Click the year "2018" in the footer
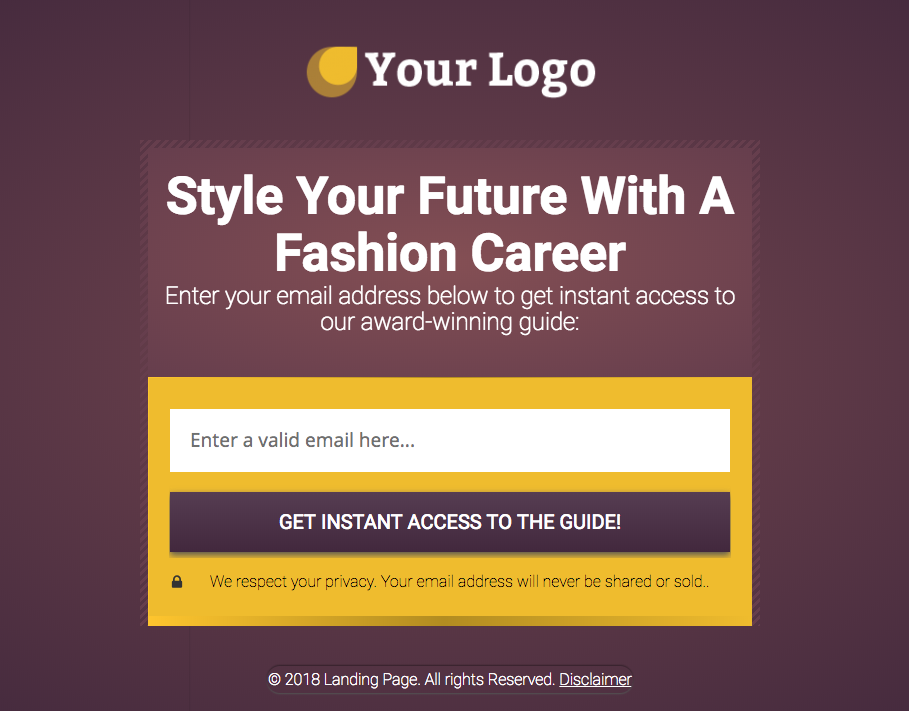Image resolution: width=909 pixels, height=711 pixels. tap(302, 680)
